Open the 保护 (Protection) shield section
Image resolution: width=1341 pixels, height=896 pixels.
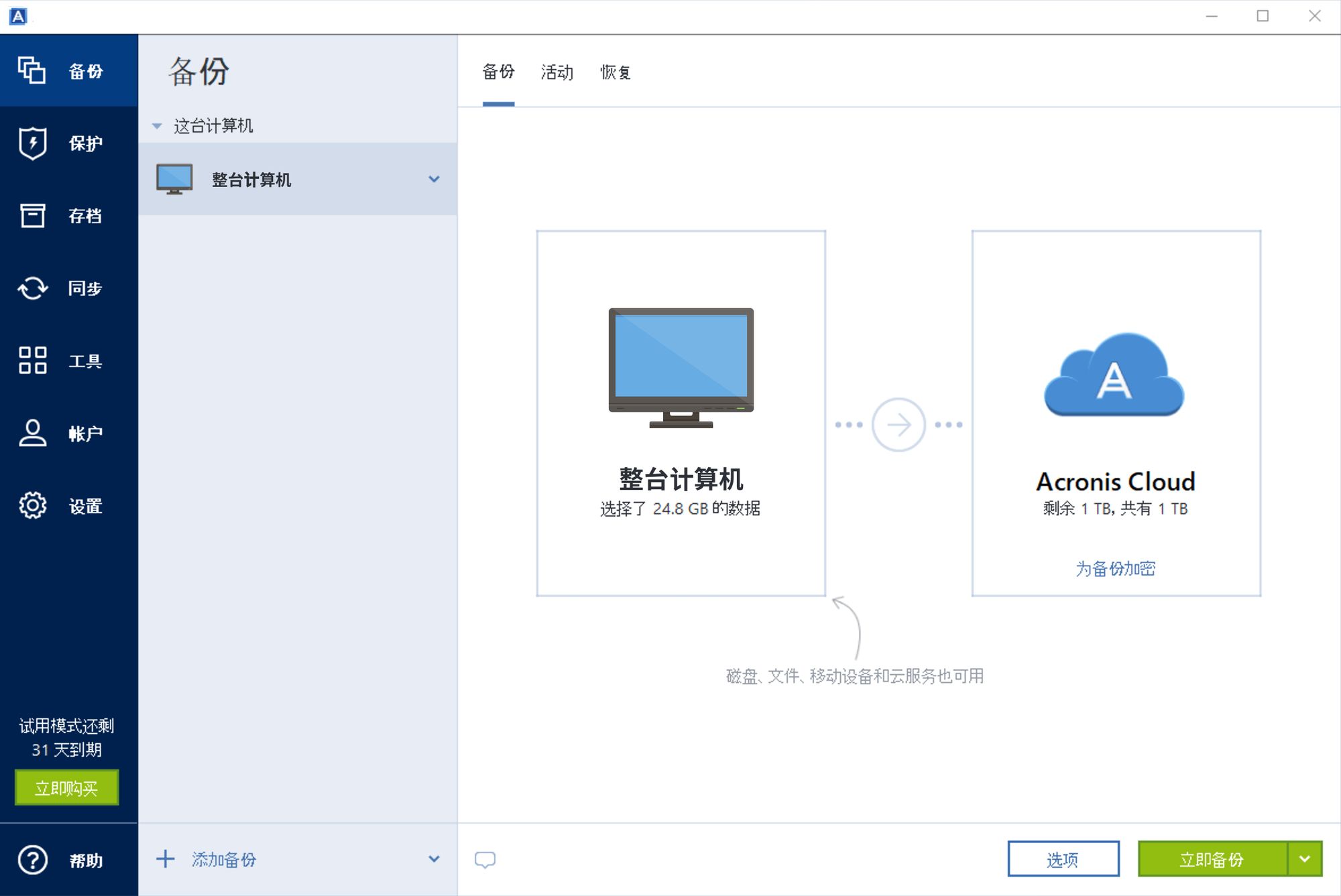[x=68, y=143]
